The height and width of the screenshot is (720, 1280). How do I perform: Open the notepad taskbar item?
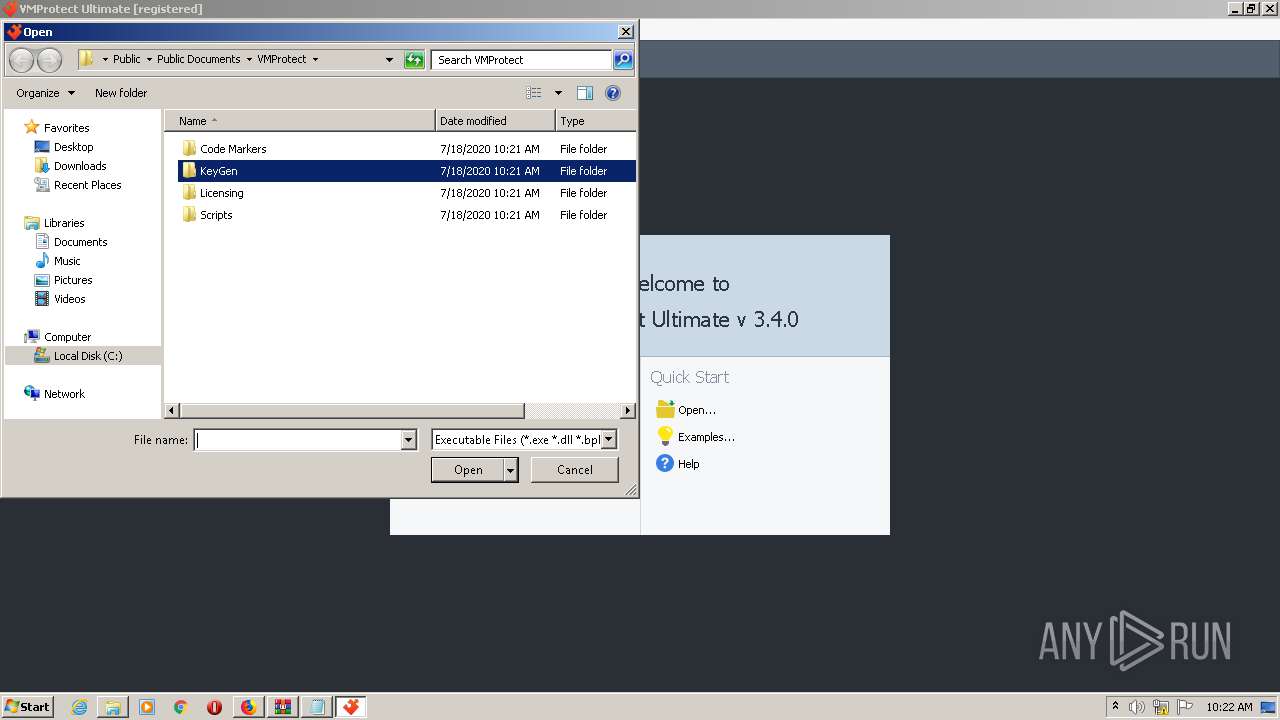point(316,707)
